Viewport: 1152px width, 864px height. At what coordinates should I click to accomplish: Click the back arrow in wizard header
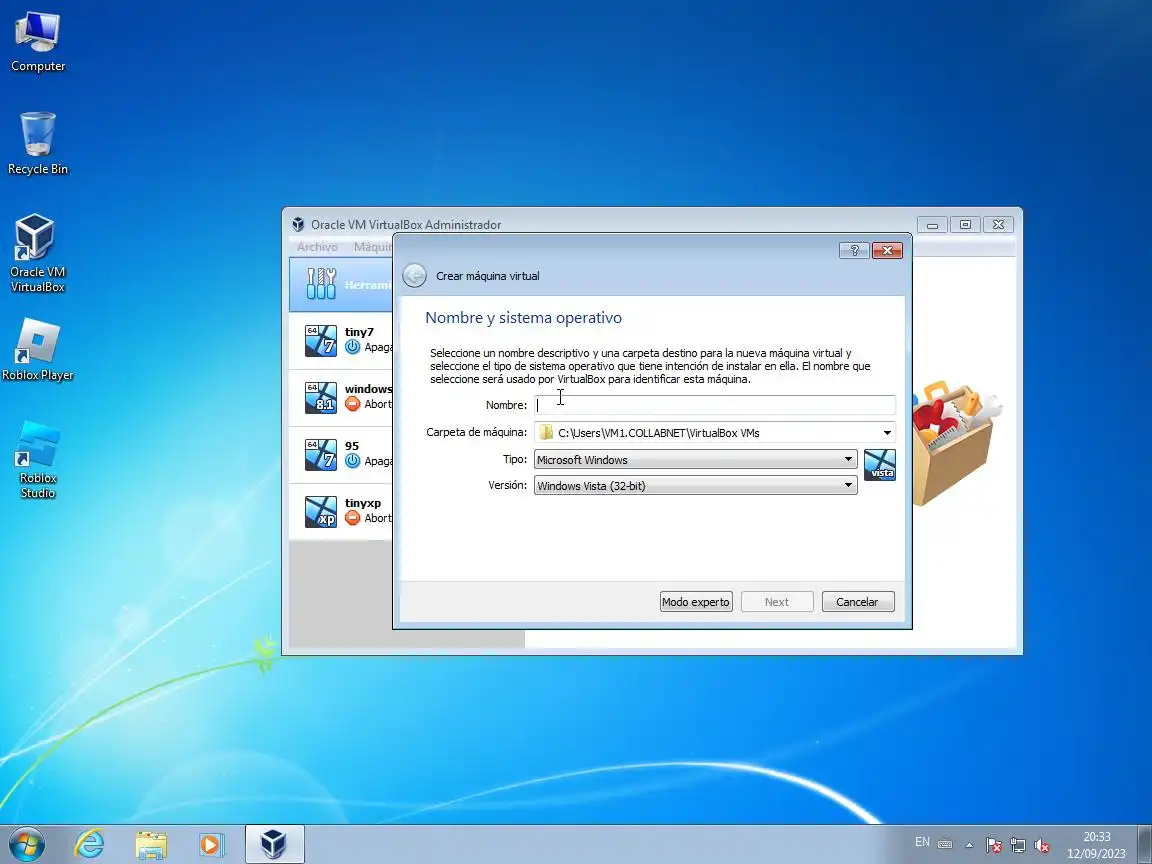pyautogui.click(x=414, y=276)
